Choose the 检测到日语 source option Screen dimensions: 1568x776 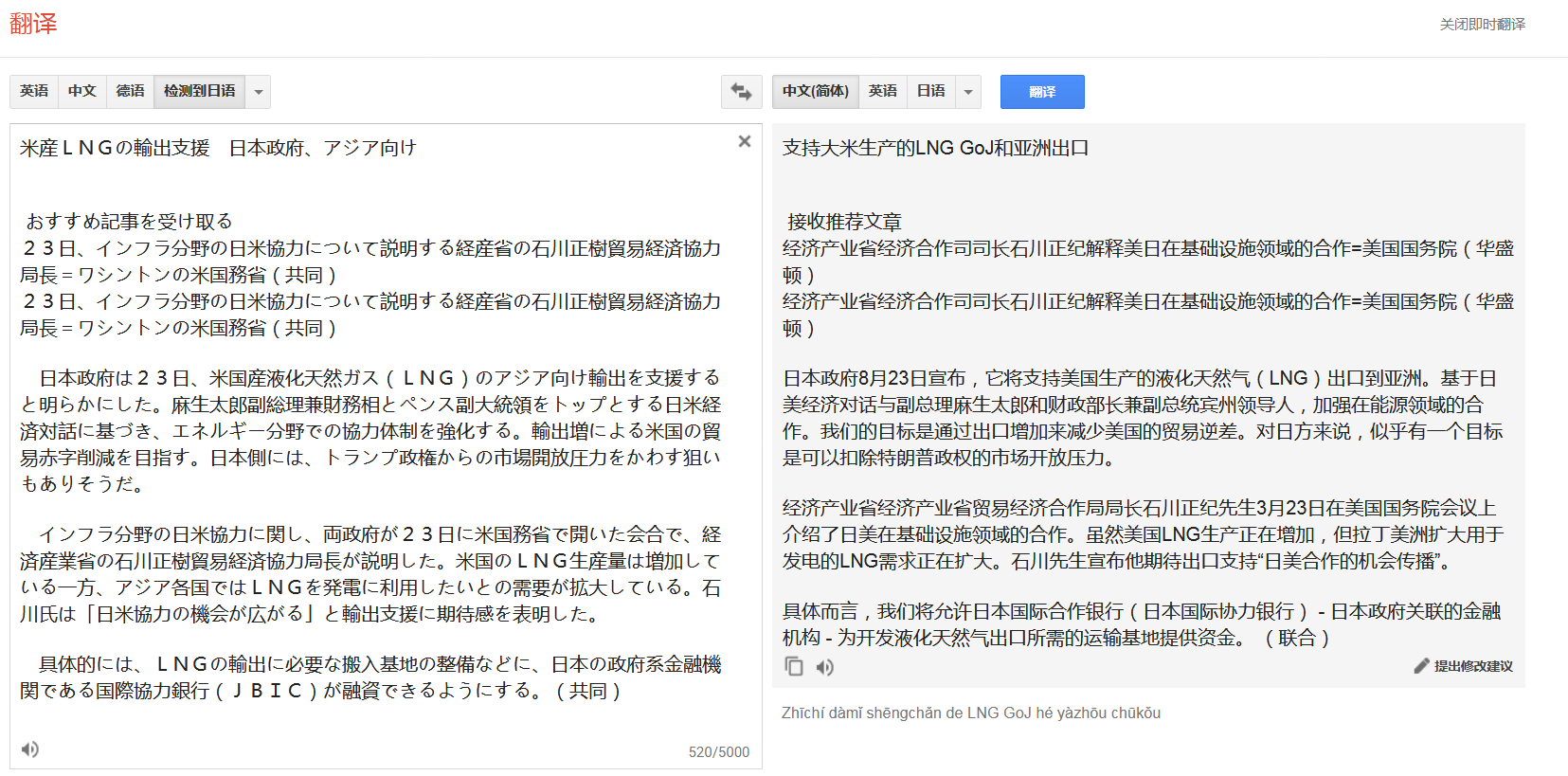click(199, 91)
